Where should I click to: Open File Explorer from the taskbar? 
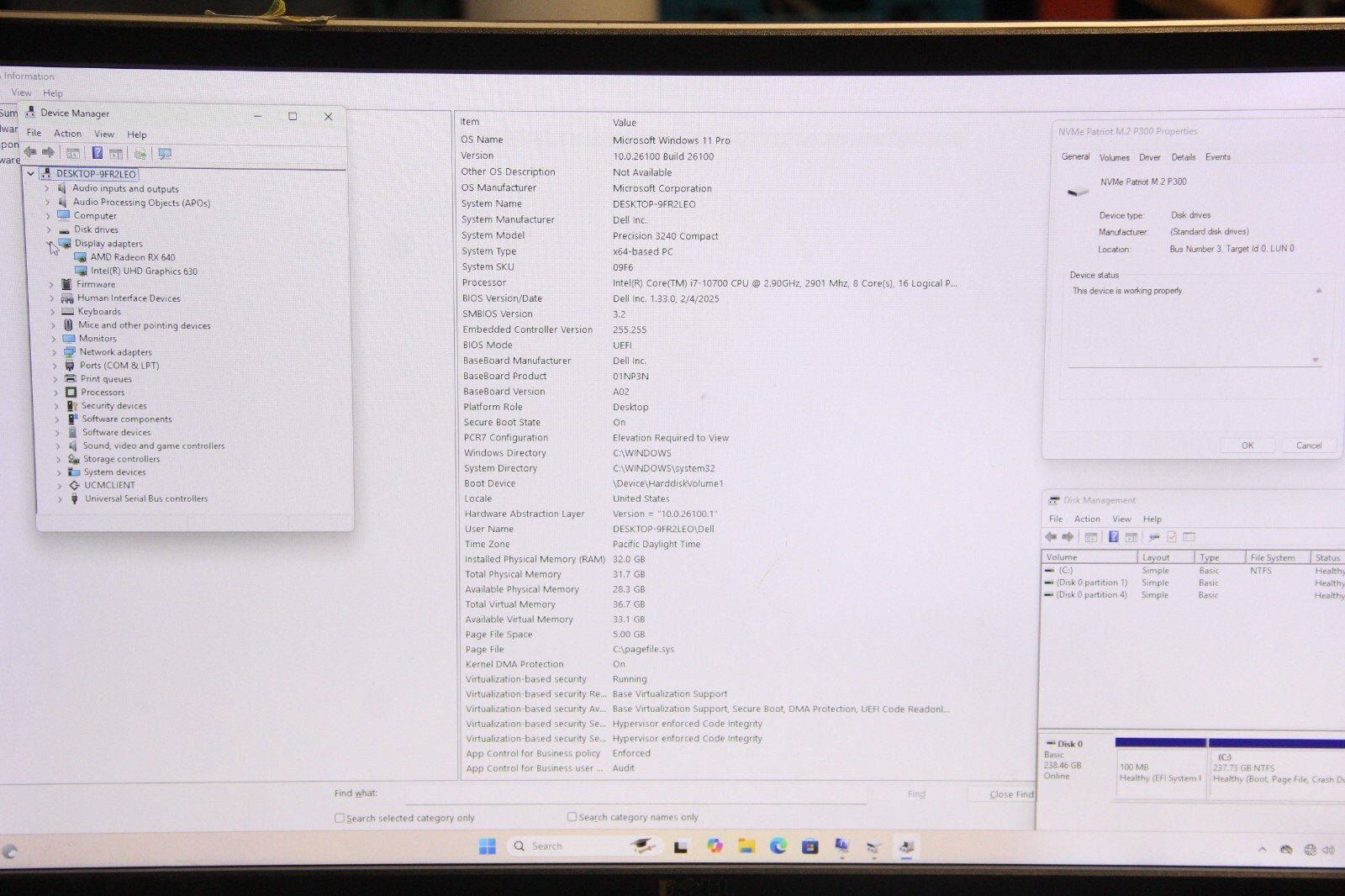tap(746, 846)
